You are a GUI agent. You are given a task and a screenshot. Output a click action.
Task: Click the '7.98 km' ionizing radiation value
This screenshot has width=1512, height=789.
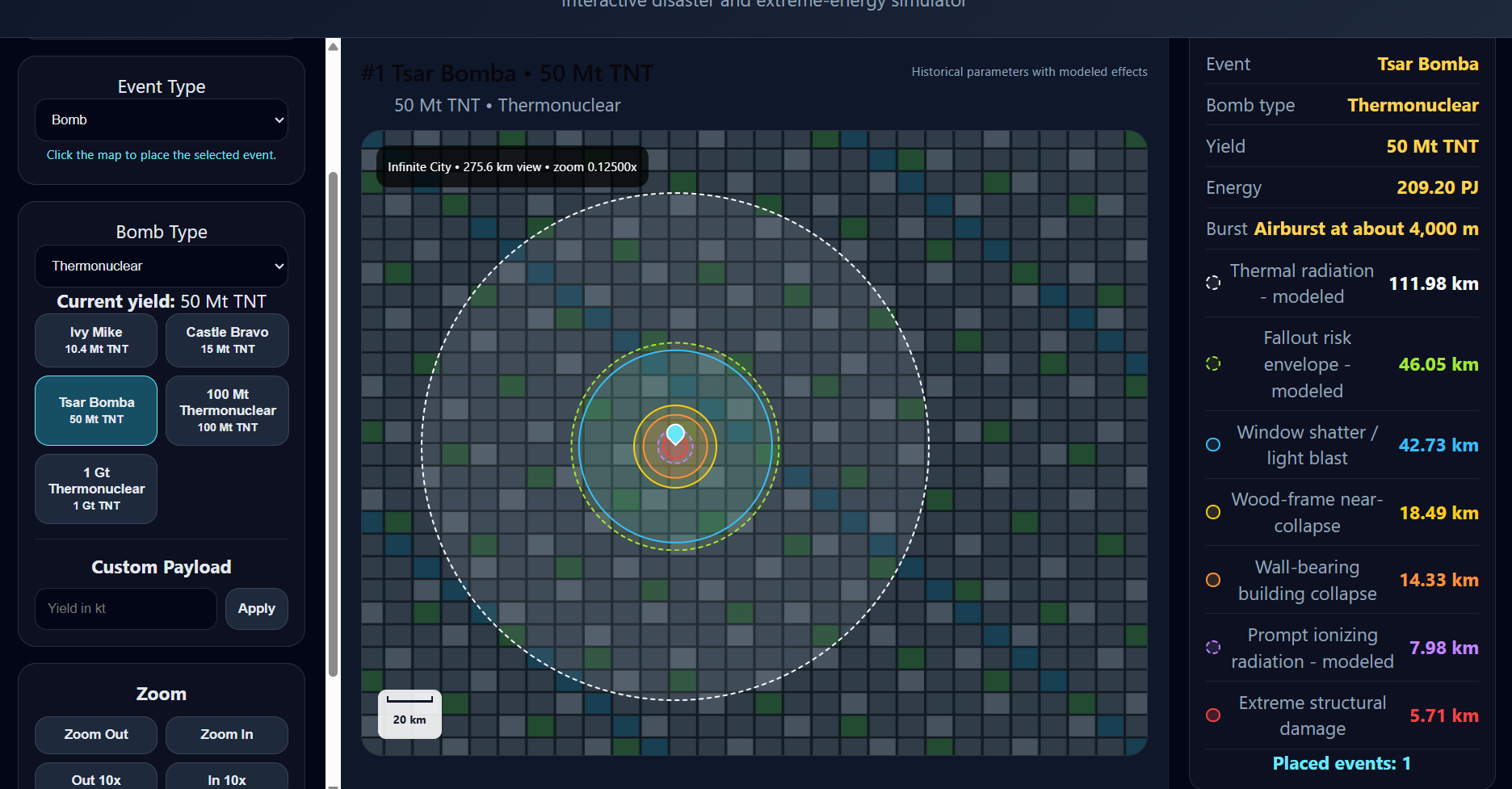point(1443,648)
